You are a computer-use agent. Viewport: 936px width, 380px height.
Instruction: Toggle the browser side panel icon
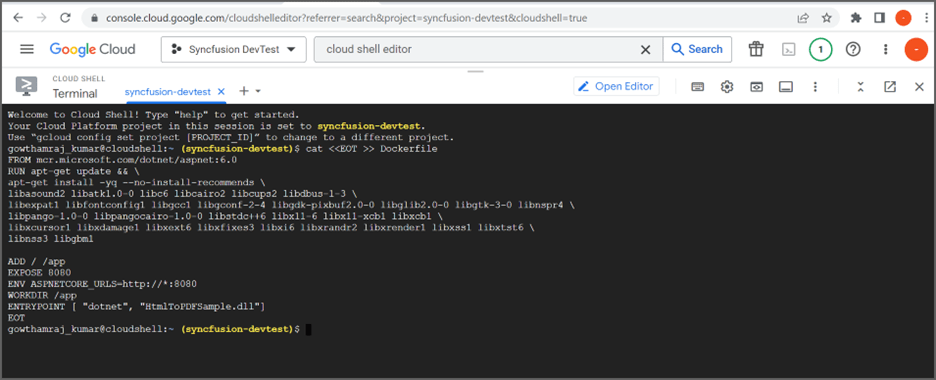(x=879, y=18)
